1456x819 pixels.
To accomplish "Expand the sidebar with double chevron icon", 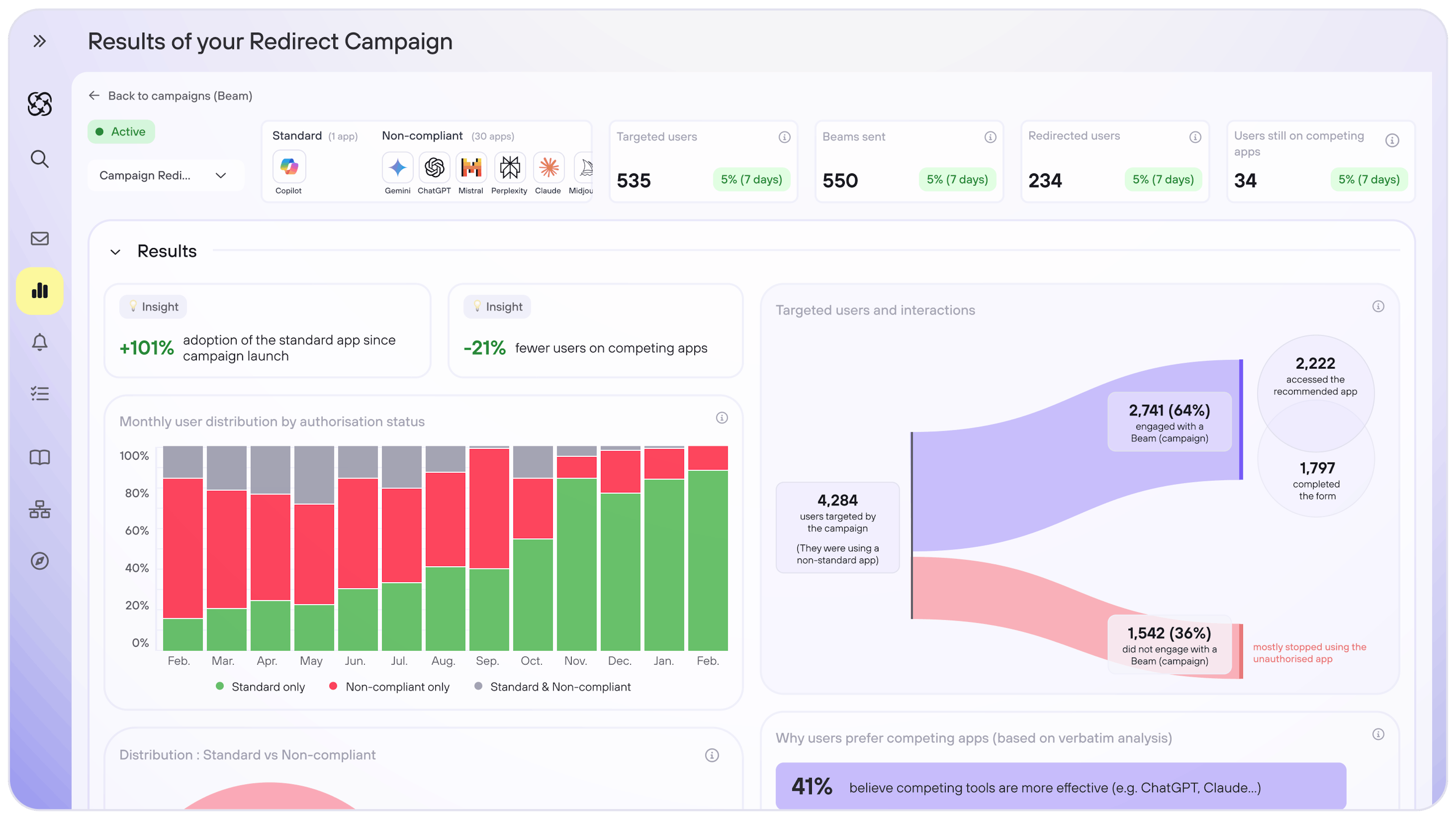I will [x=39, y=41].
